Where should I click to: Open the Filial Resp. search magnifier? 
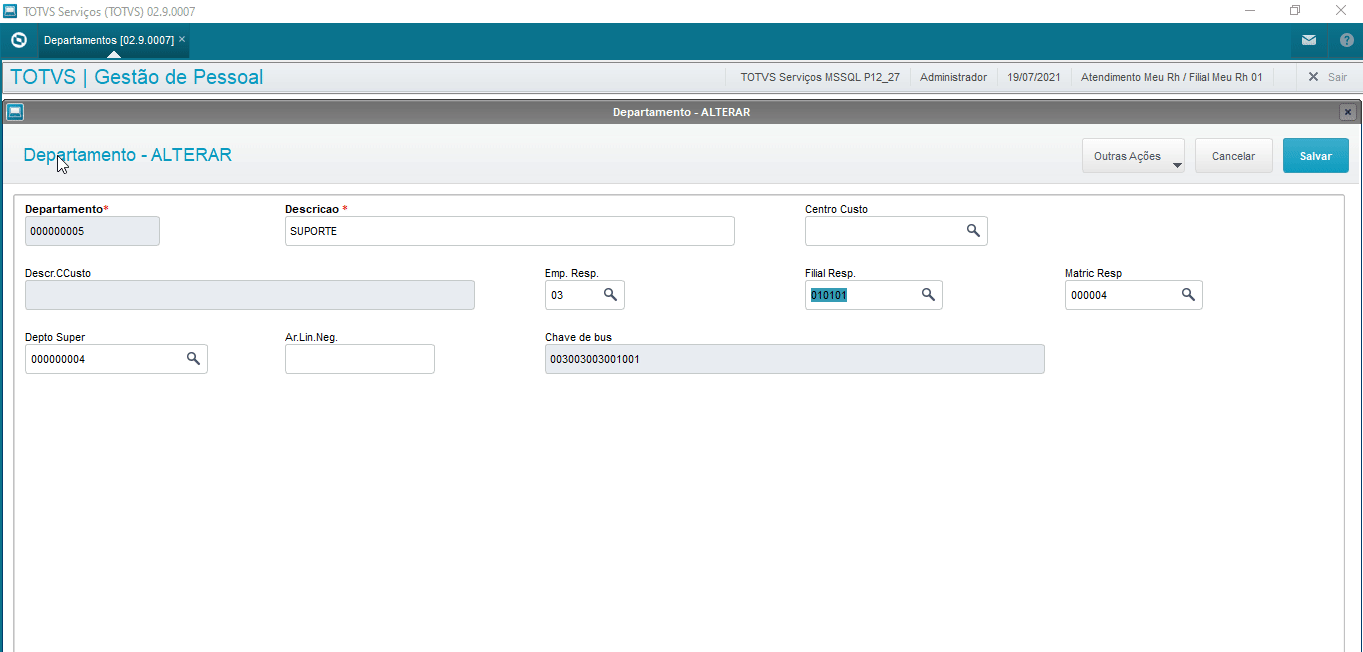928,294
